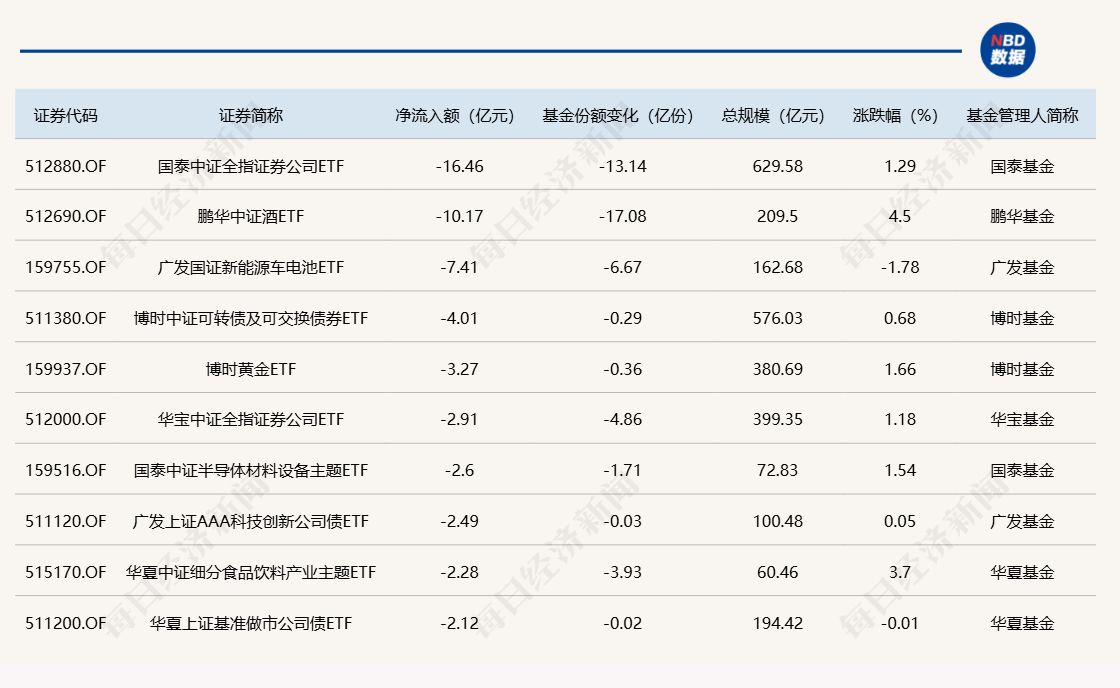The height and width of the screenshot is (688, 1120).
Task: Click the 总规模（亿元） column header
Action: pos(774,116)
